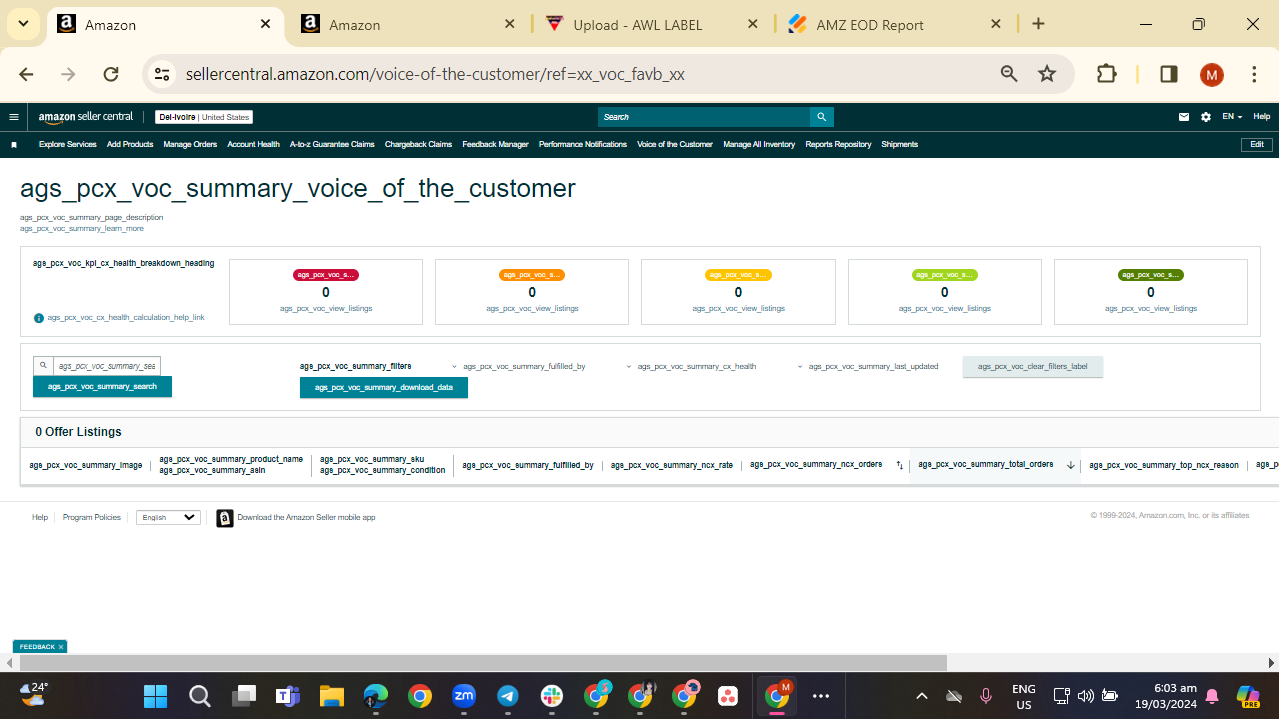Open the English language select in footer
1279x719 pixels.
[x=168, y=518]
